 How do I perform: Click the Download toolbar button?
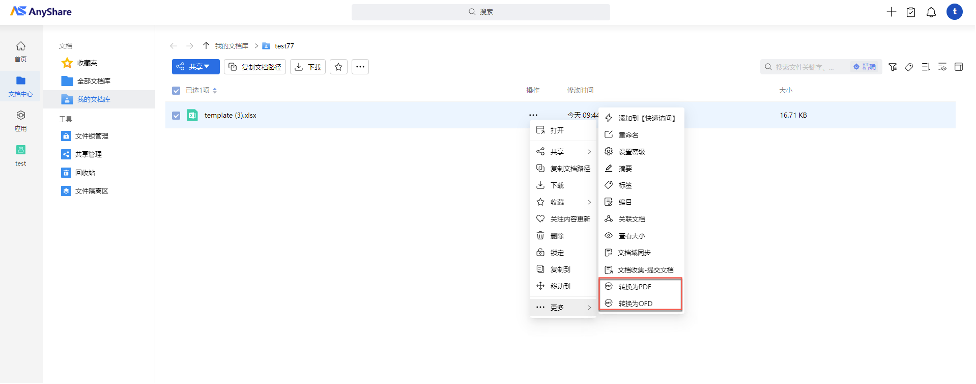[308, 67]
